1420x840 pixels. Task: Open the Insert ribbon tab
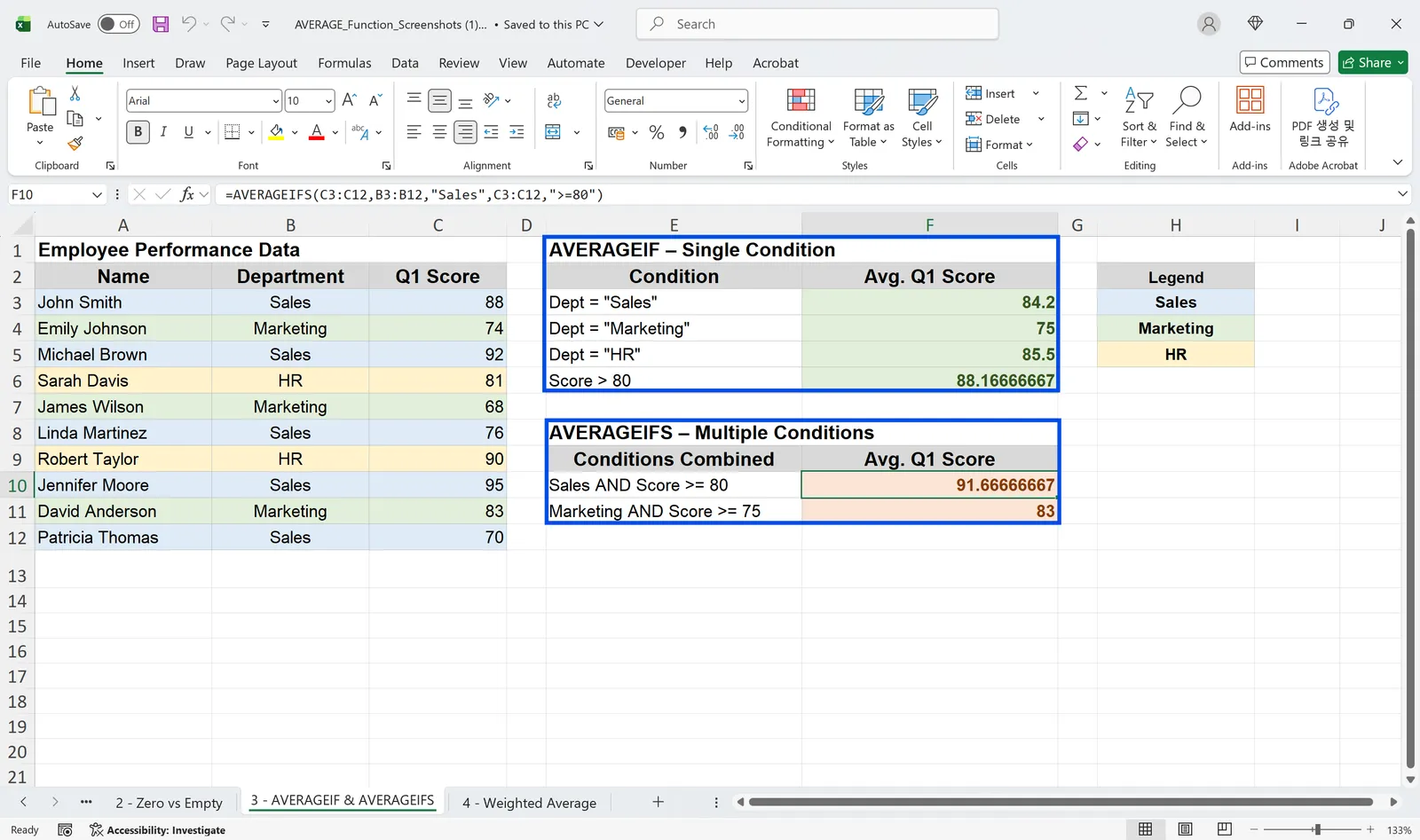click(138, 63)
